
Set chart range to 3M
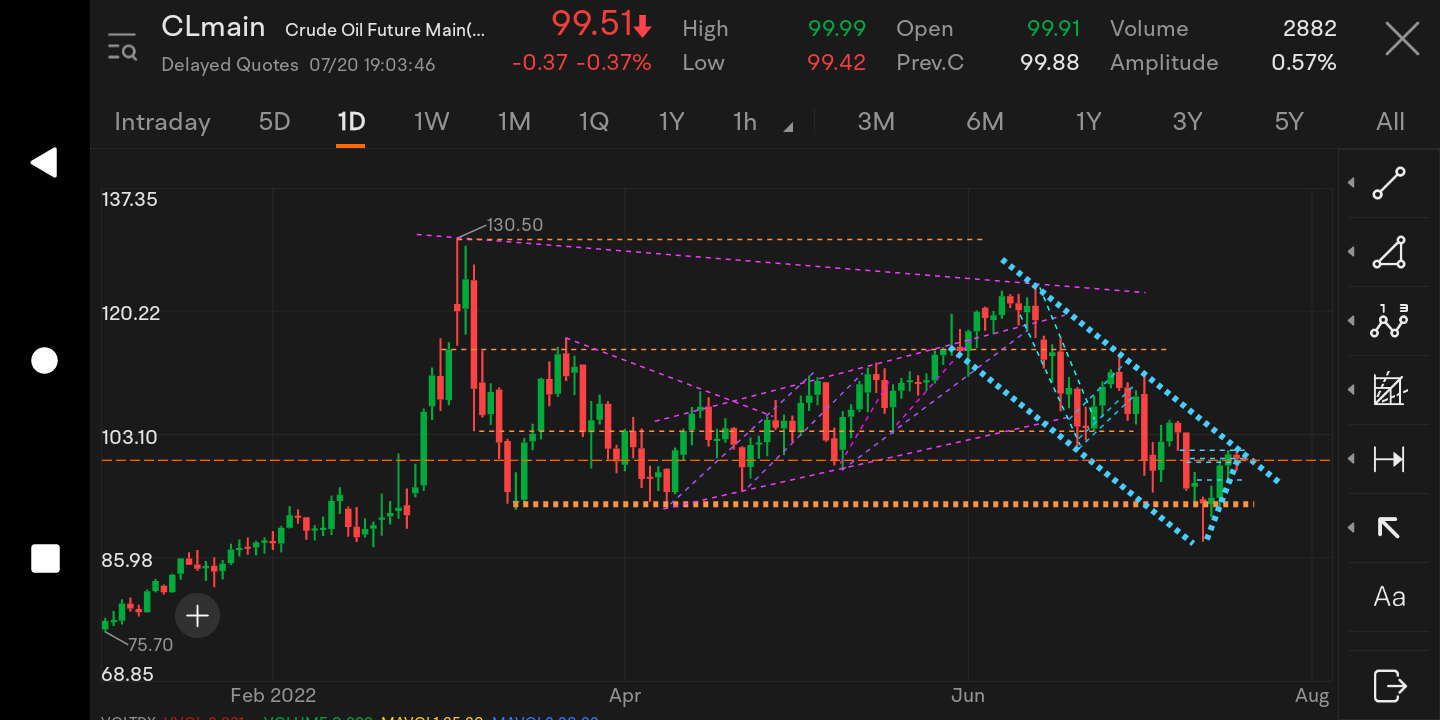[876, 122]
